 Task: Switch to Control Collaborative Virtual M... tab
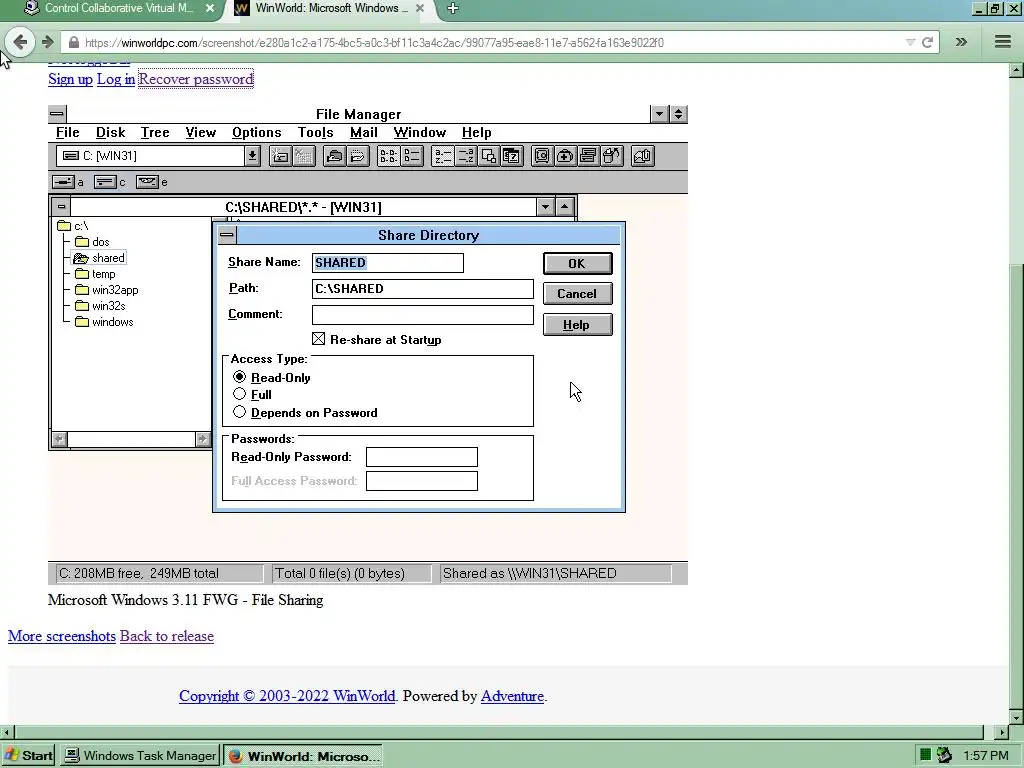[x=118, y=8]
